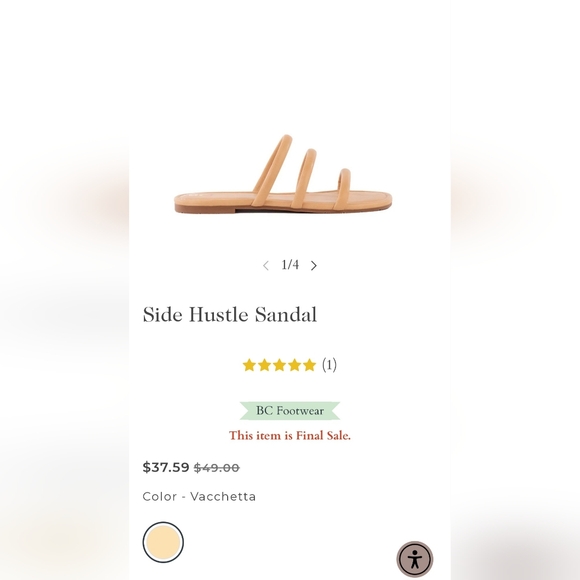Choose the fifth yellow rating star

[309, 365]
